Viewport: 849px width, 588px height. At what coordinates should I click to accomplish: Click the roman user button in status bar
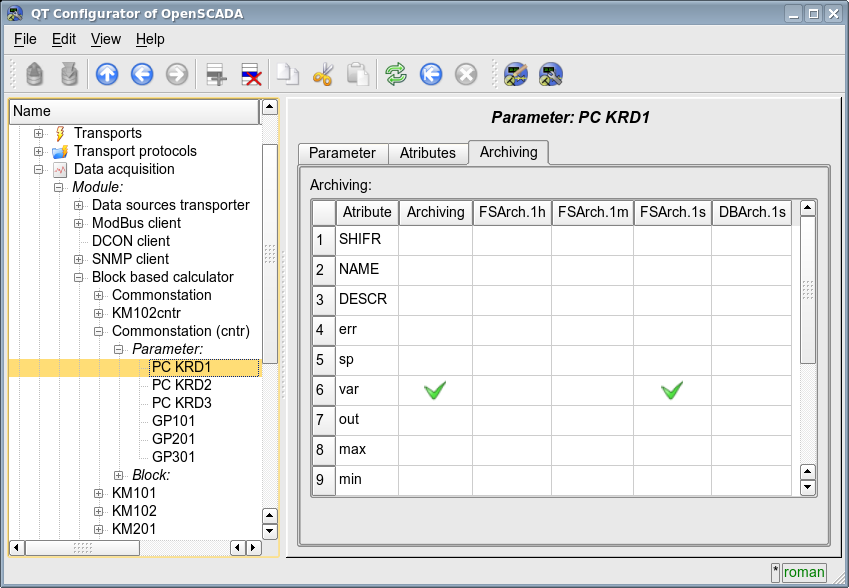pos(803,572)
